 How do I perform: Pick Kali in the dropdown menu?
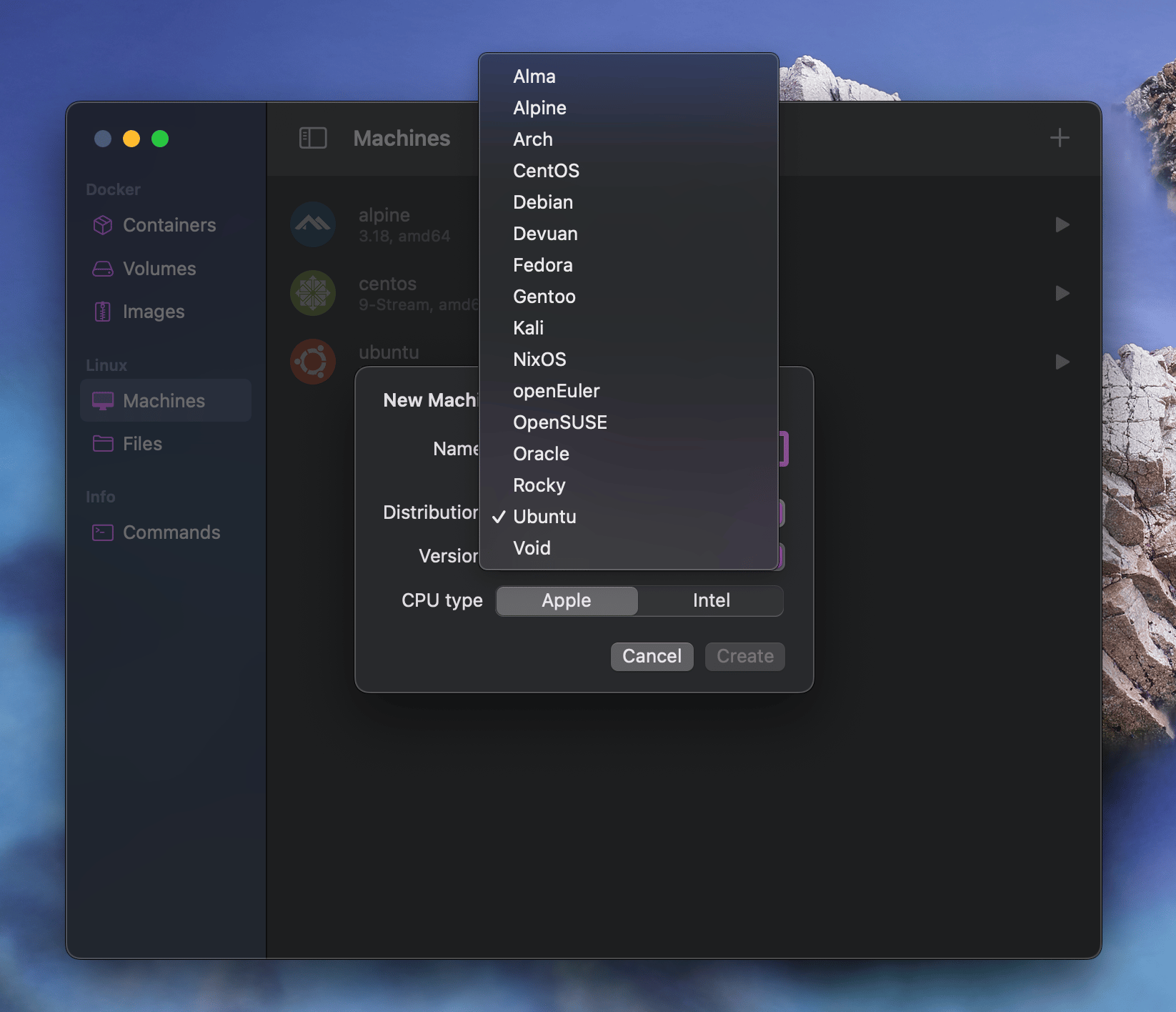pyautogui.click(x=629, y=328)
